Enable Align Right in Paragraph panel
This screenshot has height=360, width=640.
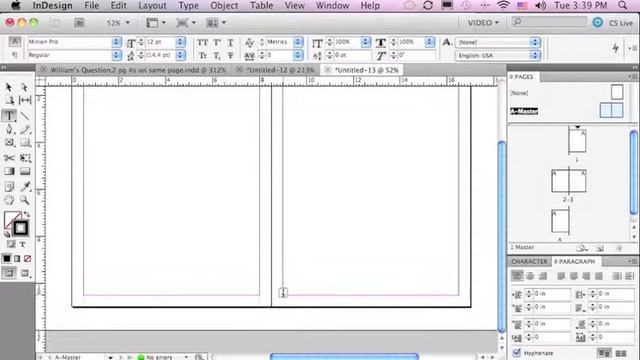(x=543, y=276)
